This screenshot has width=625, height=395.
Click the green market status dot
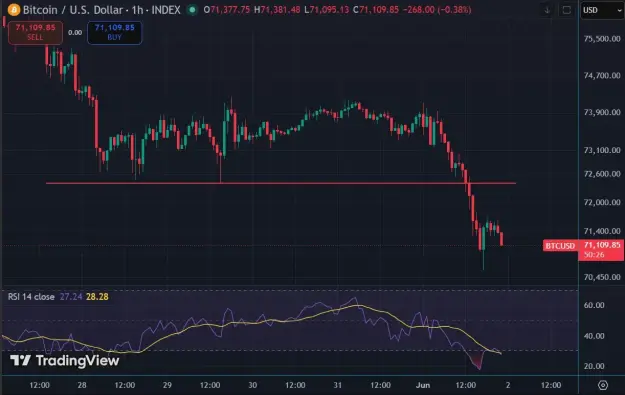click(192, 10)
